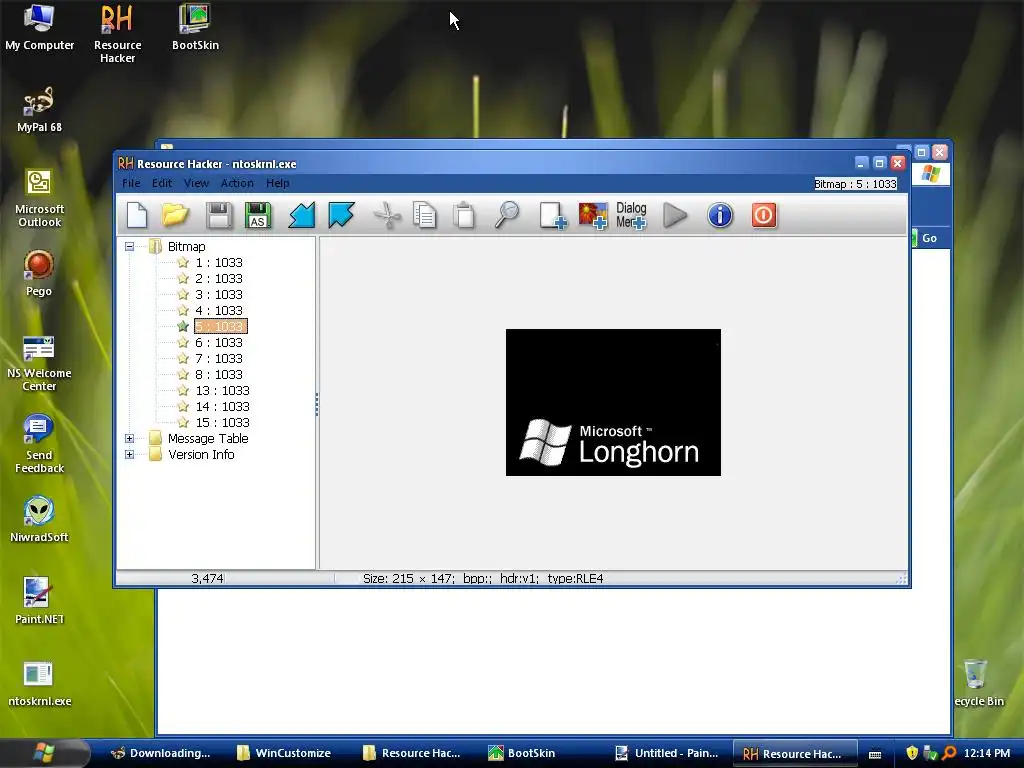Click the Longhorn bitmap preview image
This screenshot has height=768, width=1024.
click(x=613, y=402)
